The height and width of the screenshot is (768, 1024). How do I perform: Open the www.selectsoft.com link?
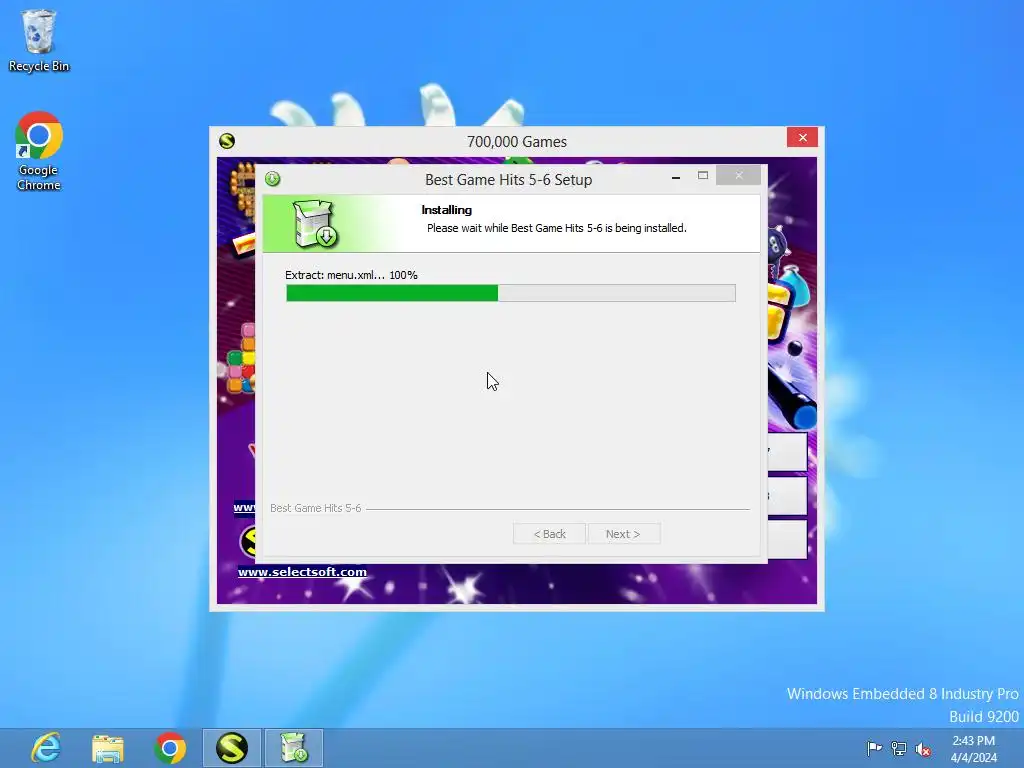(302, 572)
